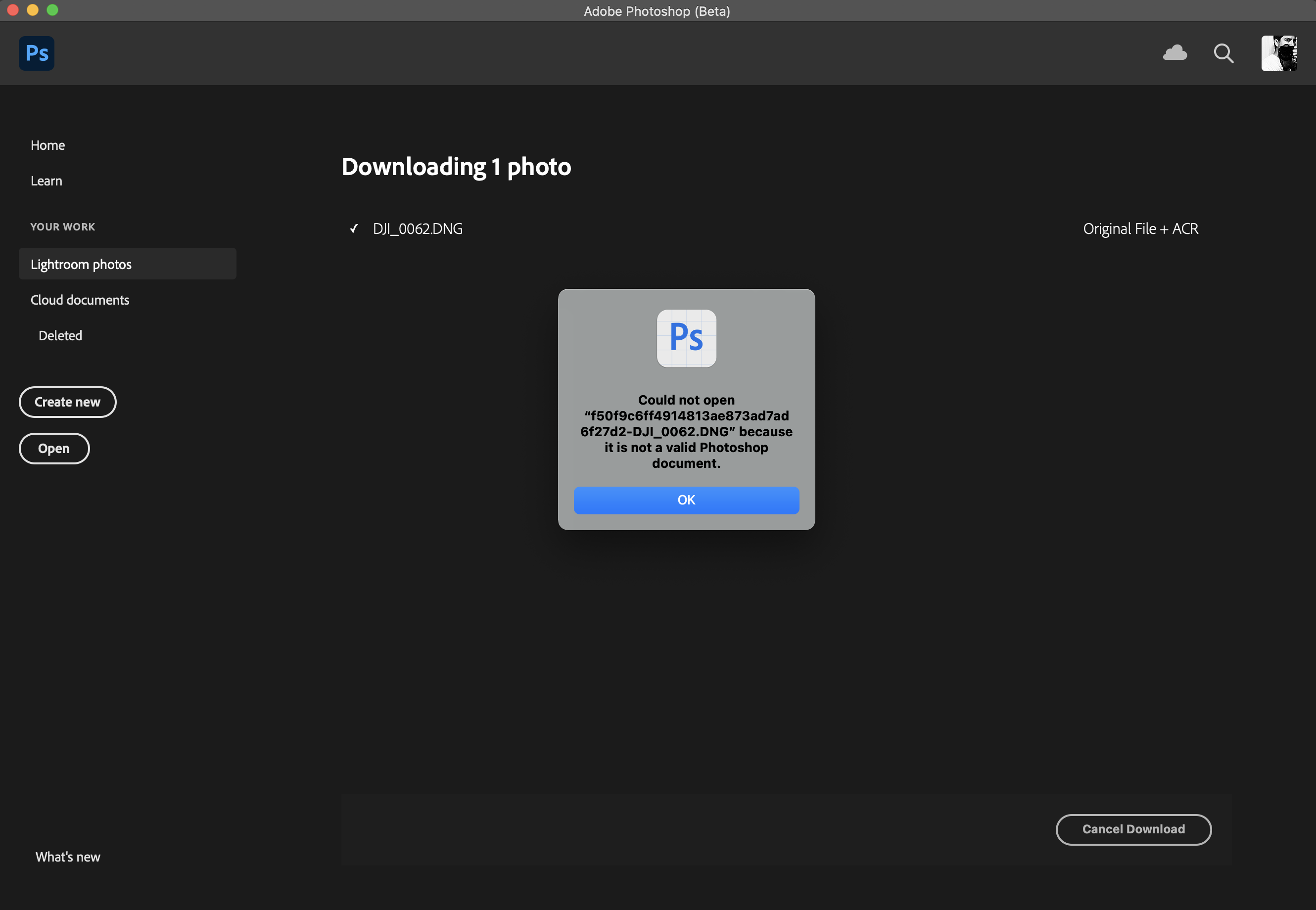The height and width of the screenshot is (910, 1316).
Task: Click checkmark beside DJI_0062.DNG
Action: 354,228
